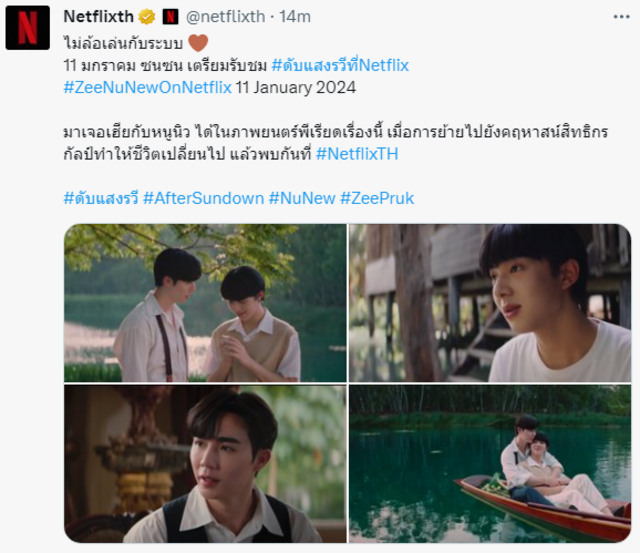Click the gold verified badge
The image size is (640, 553).
(x=147, y=17)
